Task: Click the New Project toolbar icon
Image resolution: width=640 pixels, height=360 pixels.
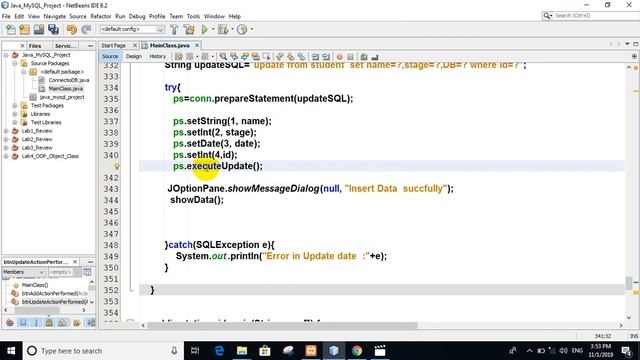Action: pos(24,29)
